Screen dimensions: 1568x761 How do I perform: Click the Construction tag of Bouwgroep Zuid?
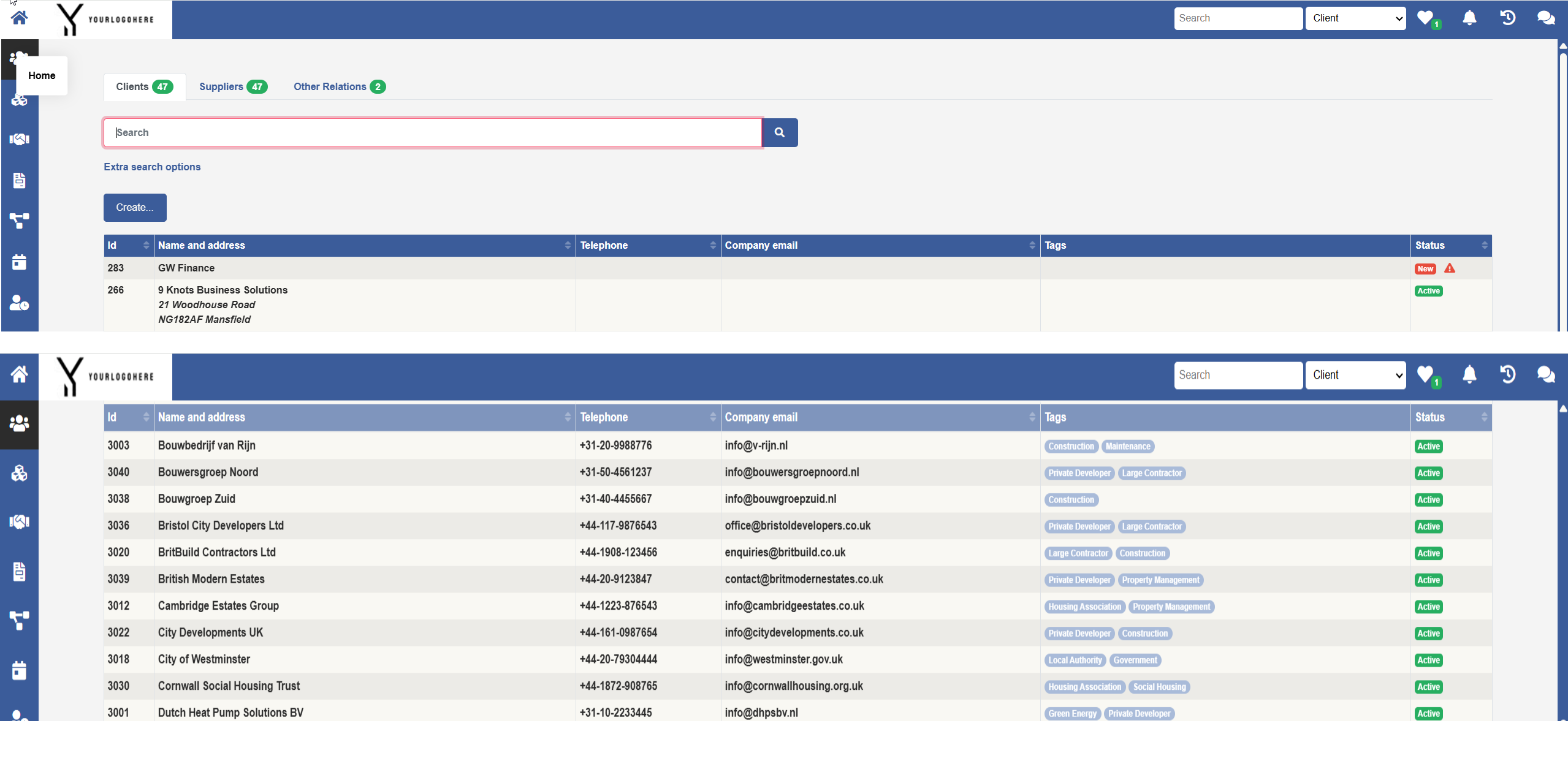click(1071, 500)
